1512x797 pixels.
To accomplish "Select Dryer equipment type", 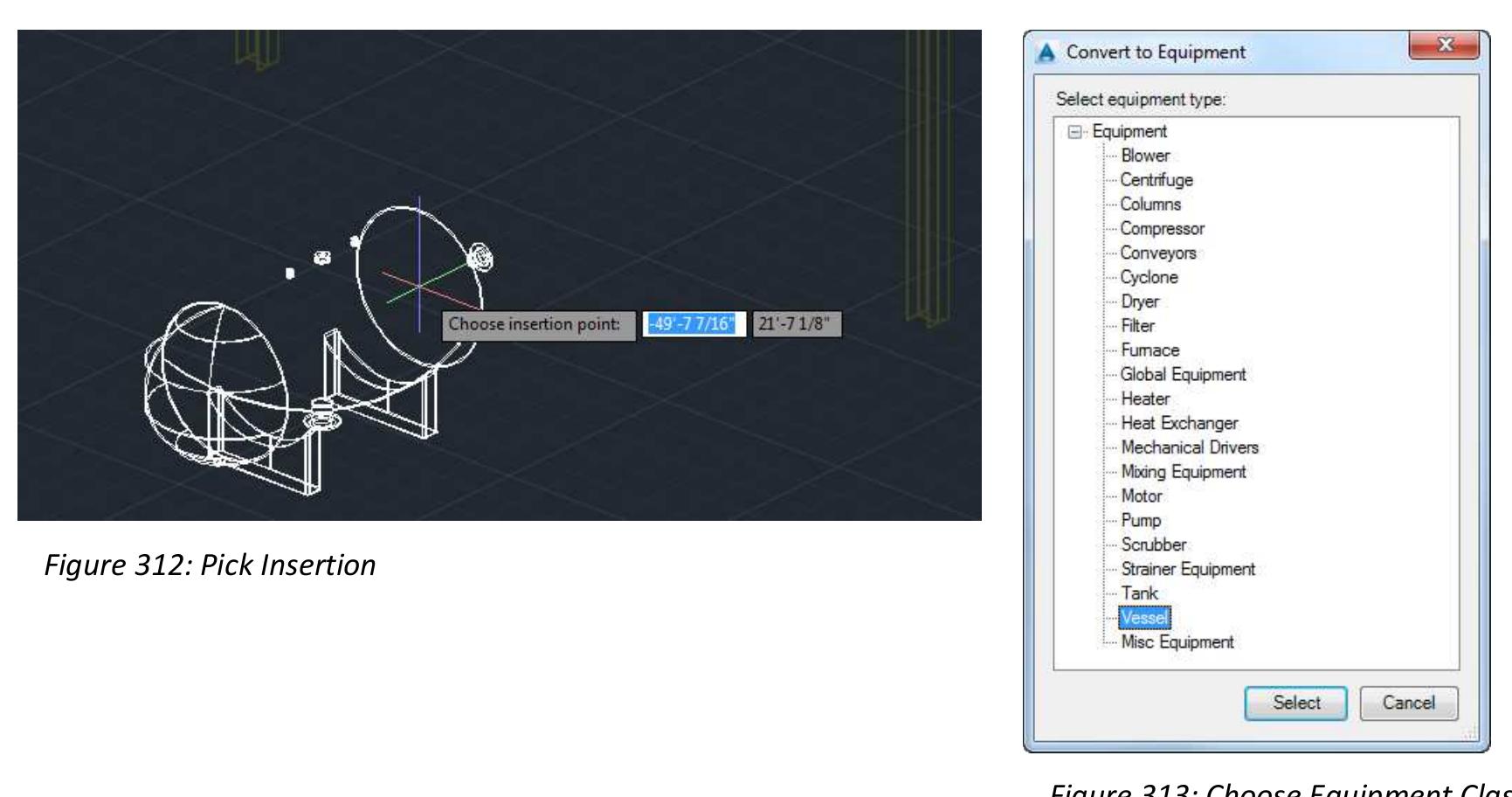I will pos(1140,301).
